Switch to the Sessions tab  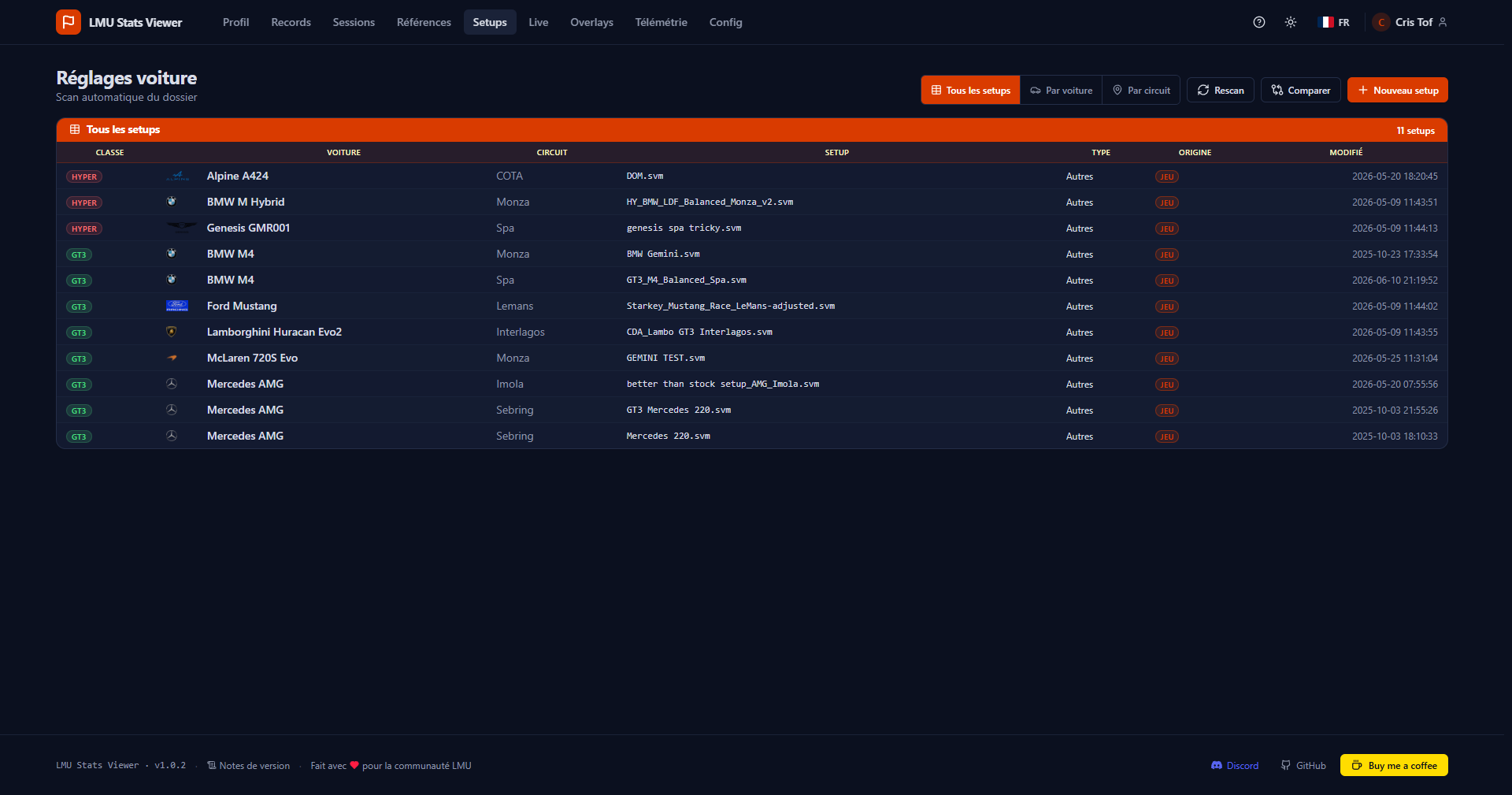click(x=354, y=22)
